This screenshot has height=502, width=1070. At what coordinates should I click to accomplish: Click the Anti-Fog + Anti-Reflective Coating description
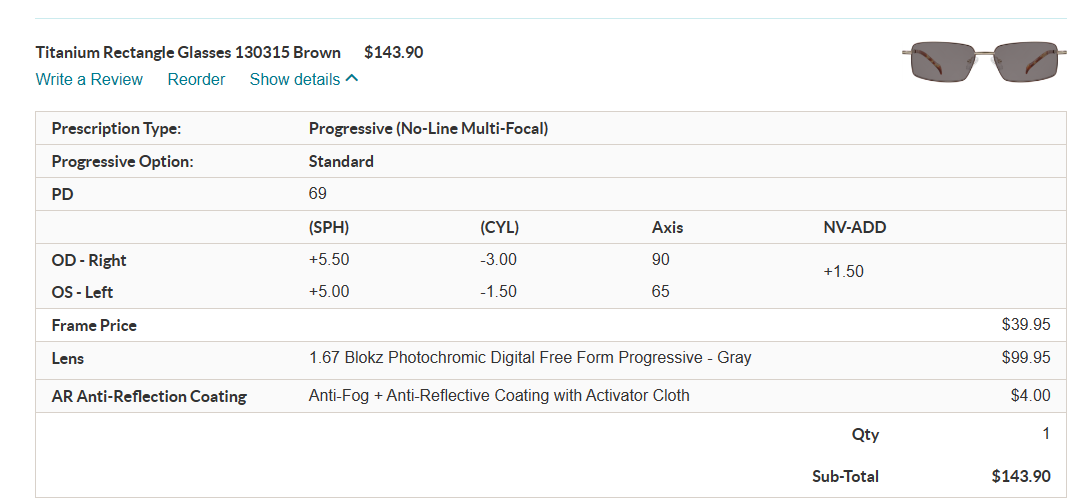[x=499, y=395]
